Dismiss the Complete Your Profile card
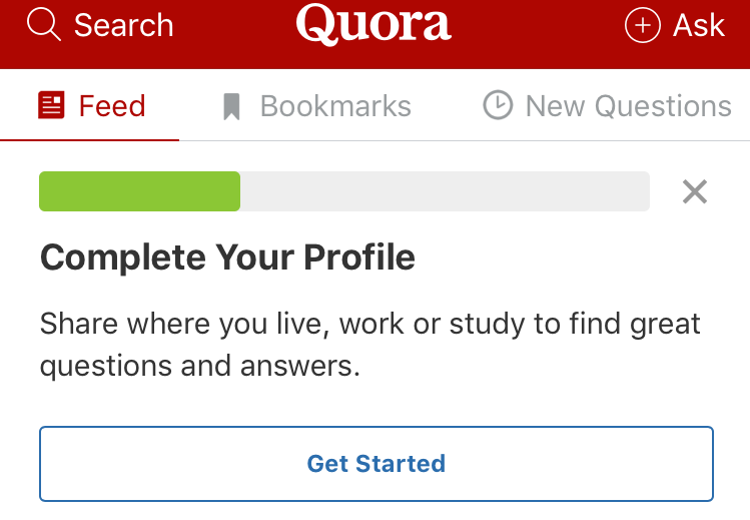Image resolution: width=750 pixels, height=520 pixels. [694, 192]
